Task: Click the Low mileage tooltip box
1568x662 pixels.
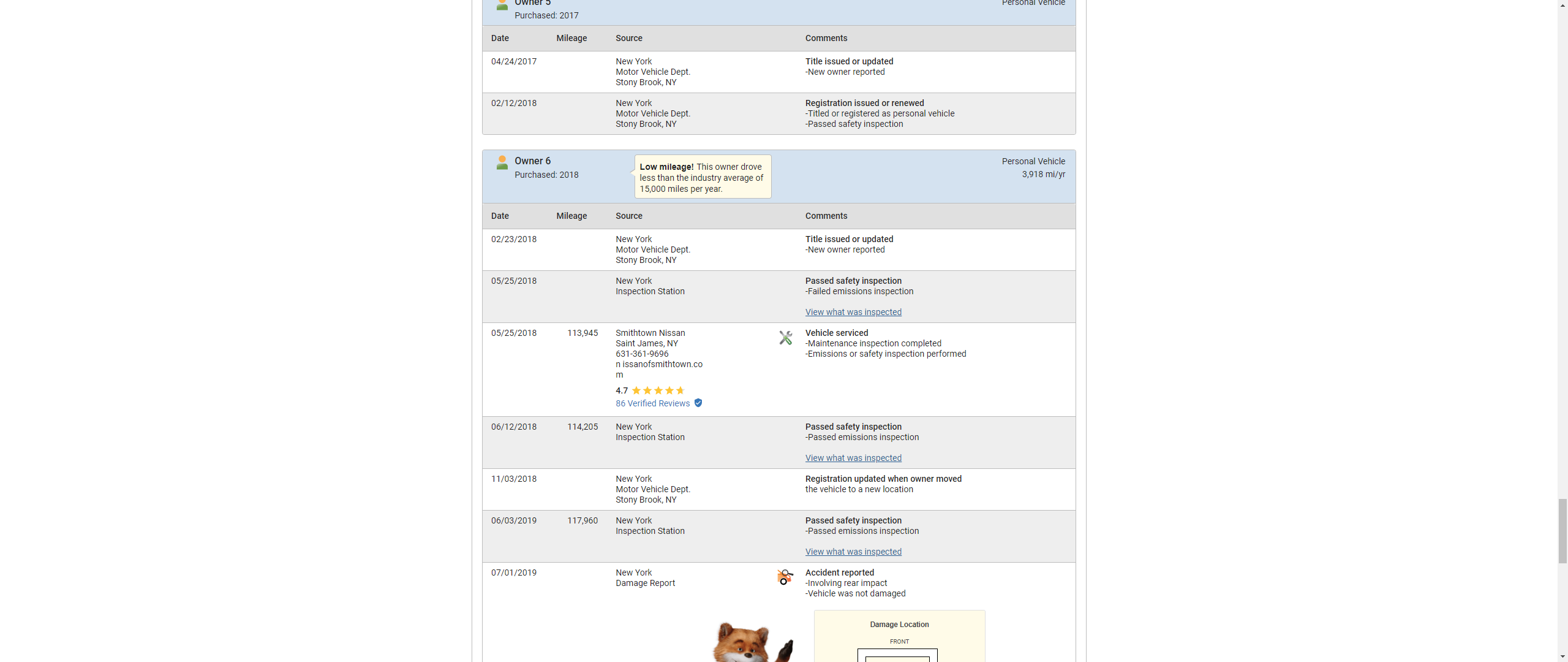Action: 702,177
